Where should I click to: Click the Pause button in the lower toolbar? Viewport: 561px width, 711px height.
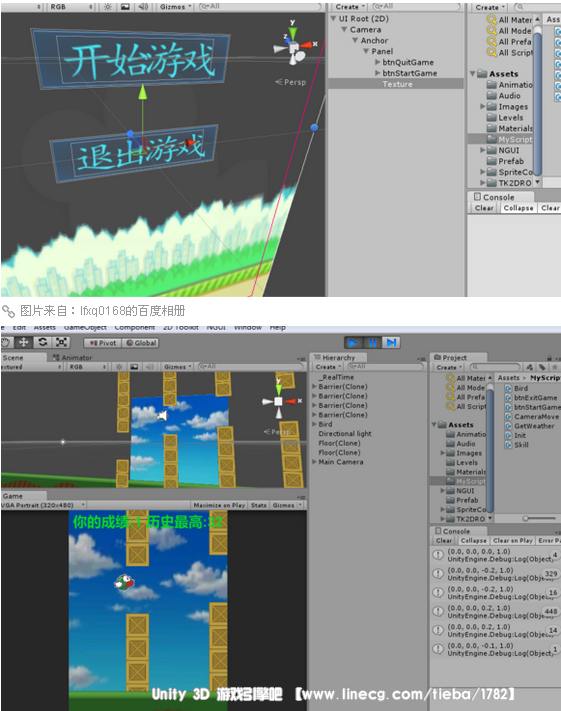[x=372, y=343]
